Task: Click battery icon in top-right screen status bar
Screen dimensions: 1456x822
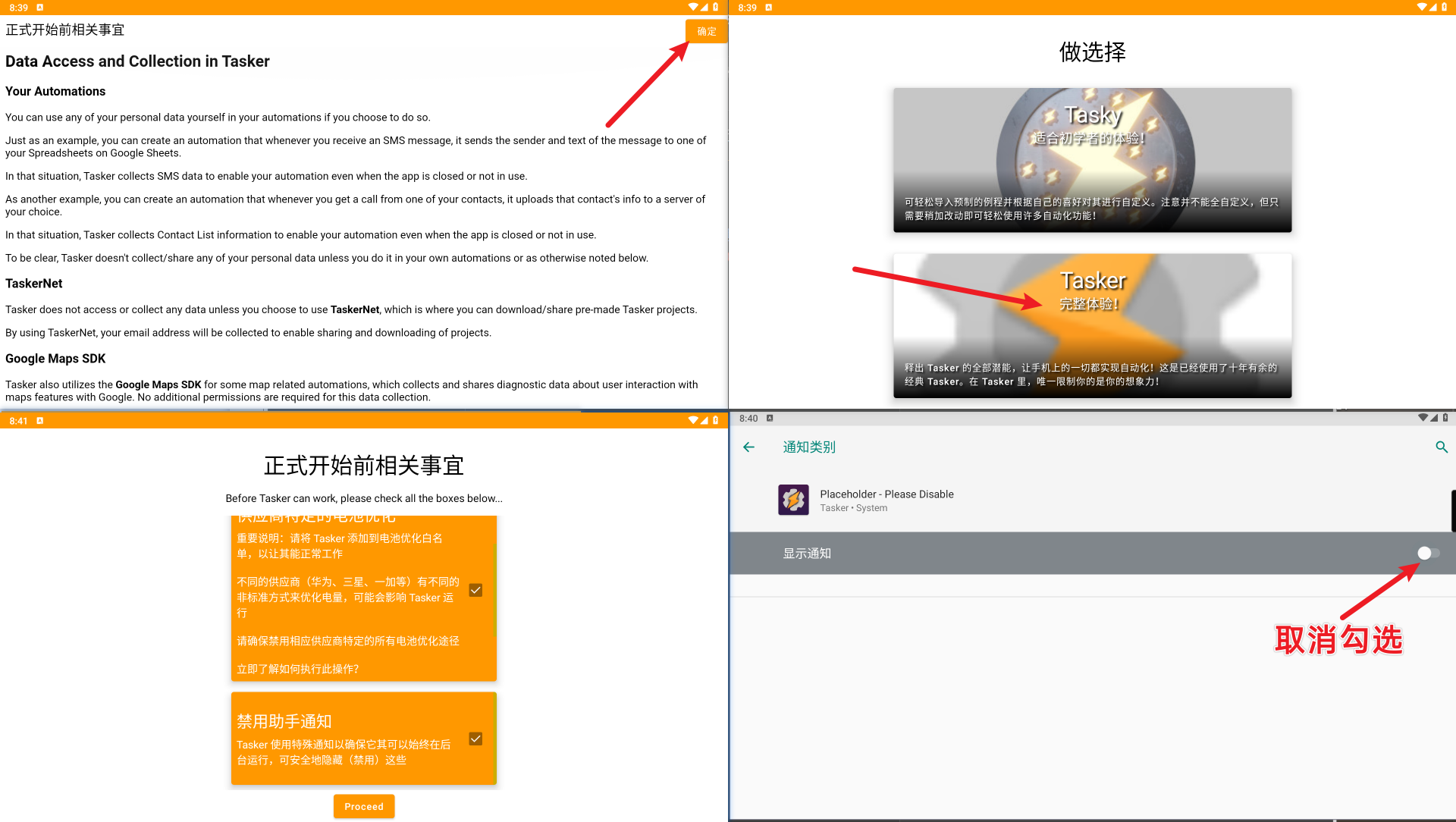Action: (1444, 7)
